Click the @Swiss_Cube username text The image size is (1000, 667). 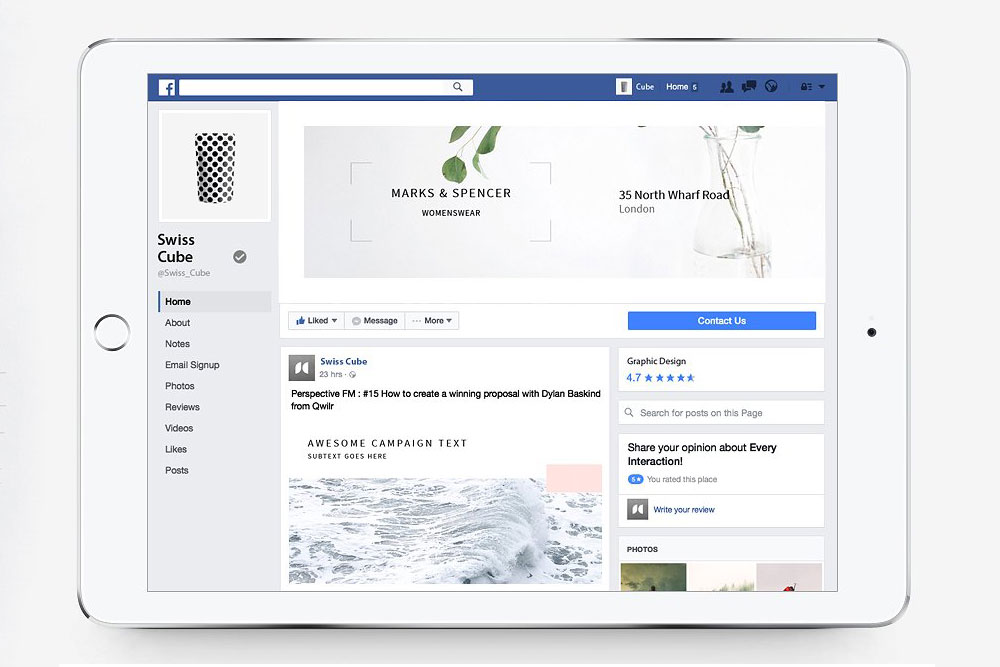click(184, 273)
